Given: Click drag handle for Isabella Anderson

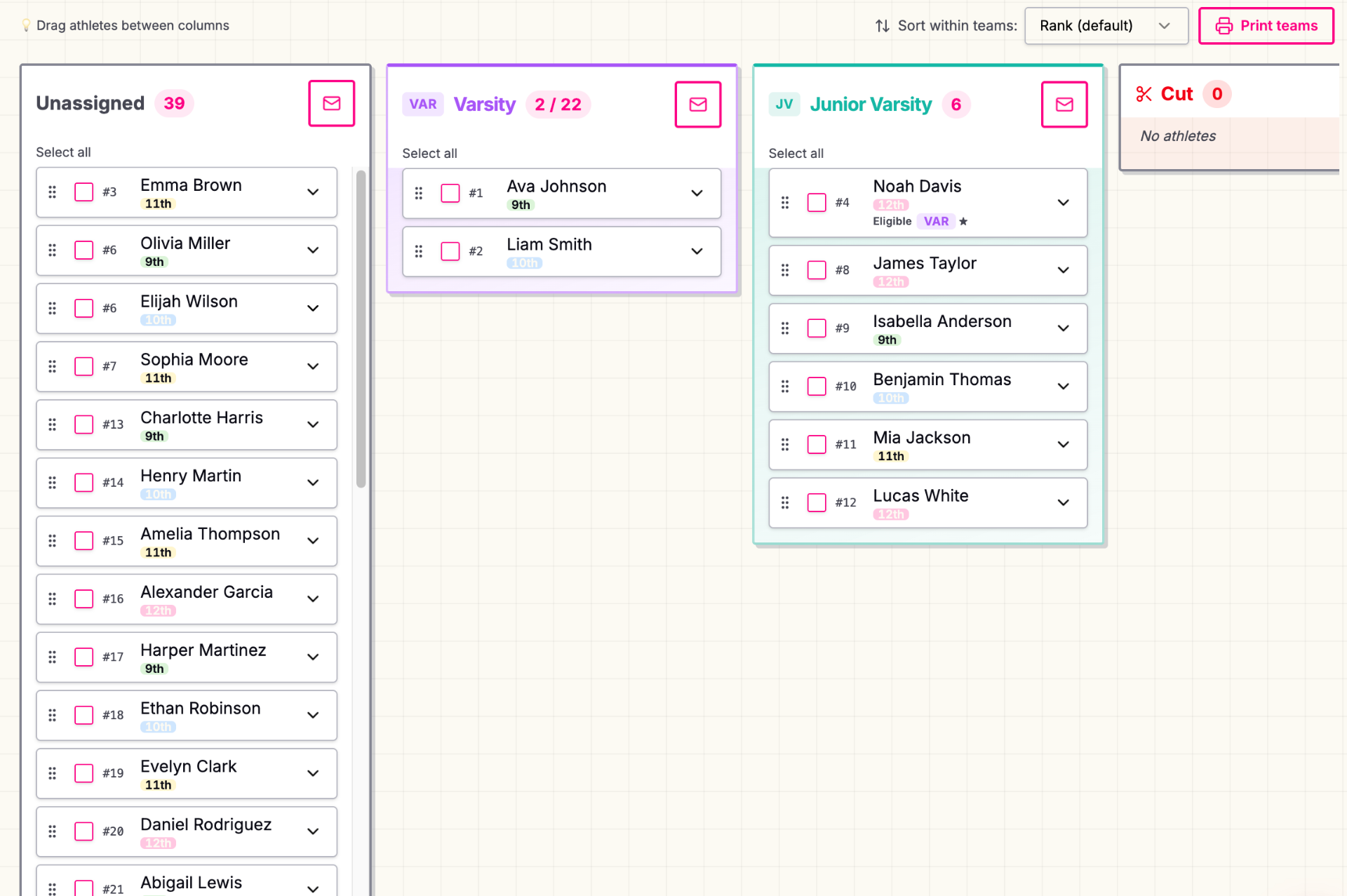Looking at the screenshot, I should pos(784,328).
